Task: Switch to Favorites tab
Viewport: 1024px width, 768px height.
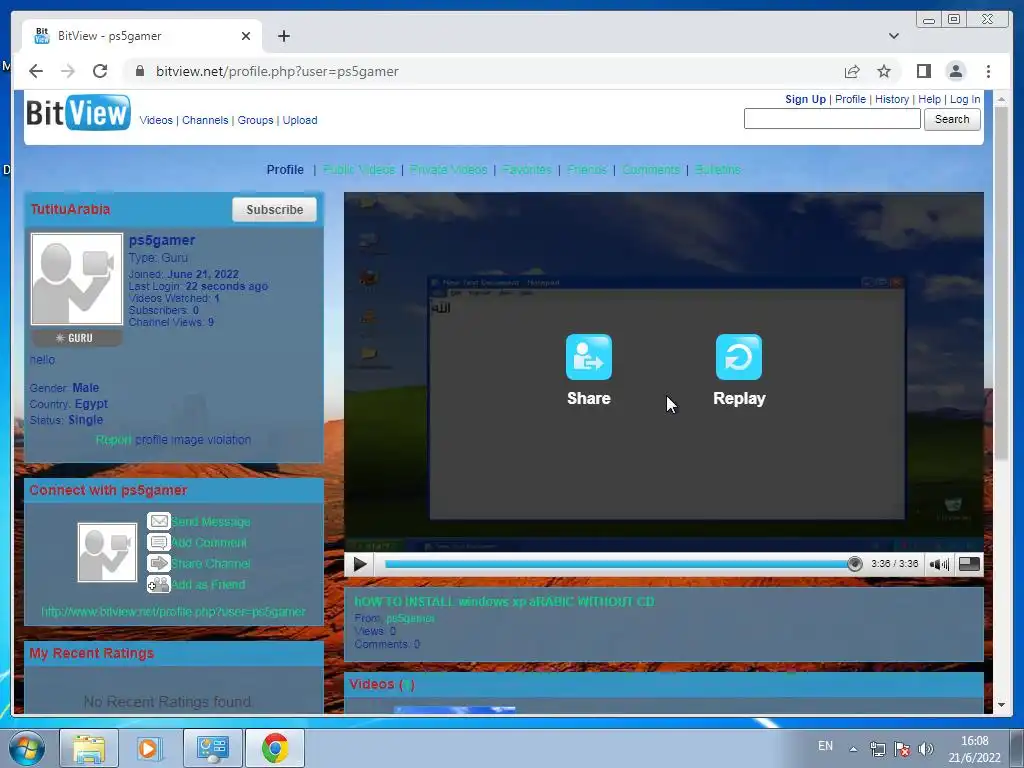Action: coord(527,170)
